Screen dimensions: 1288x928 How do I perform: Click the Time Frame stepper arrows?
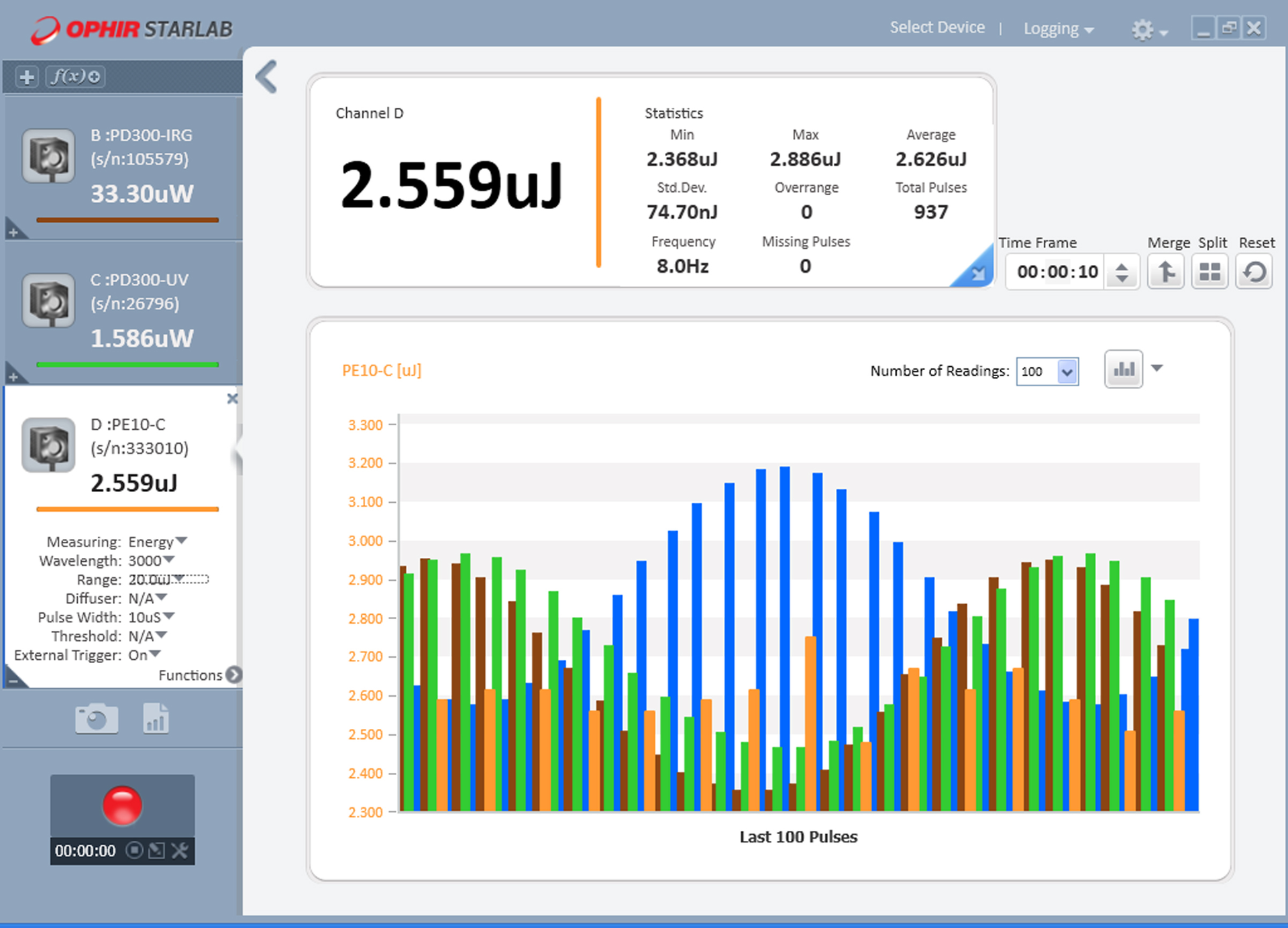click(x=1122, y=272)
